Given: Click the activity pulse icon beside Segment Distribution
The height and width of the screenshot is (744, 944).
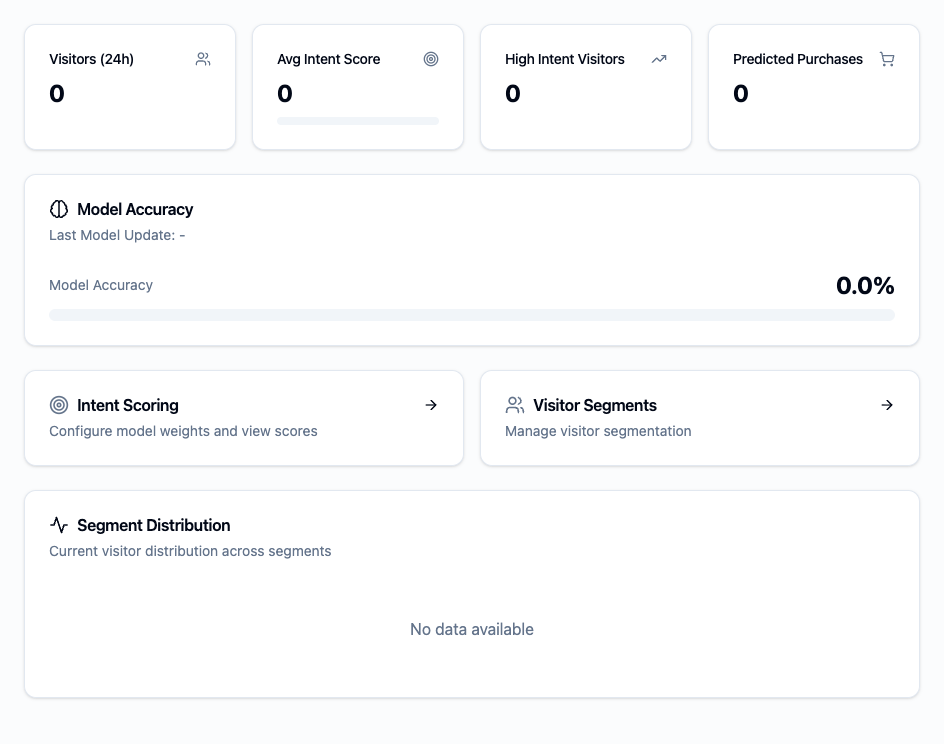Looking at the screenshot, I should click(x=59, y=525).
